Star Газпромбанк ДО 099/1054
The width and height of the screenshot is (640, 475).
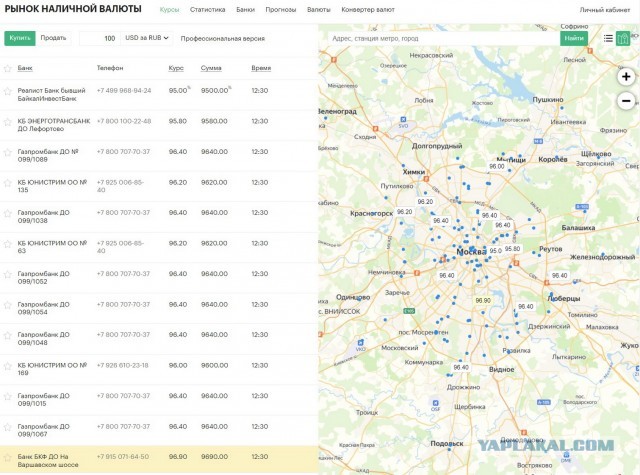[7, 305]
